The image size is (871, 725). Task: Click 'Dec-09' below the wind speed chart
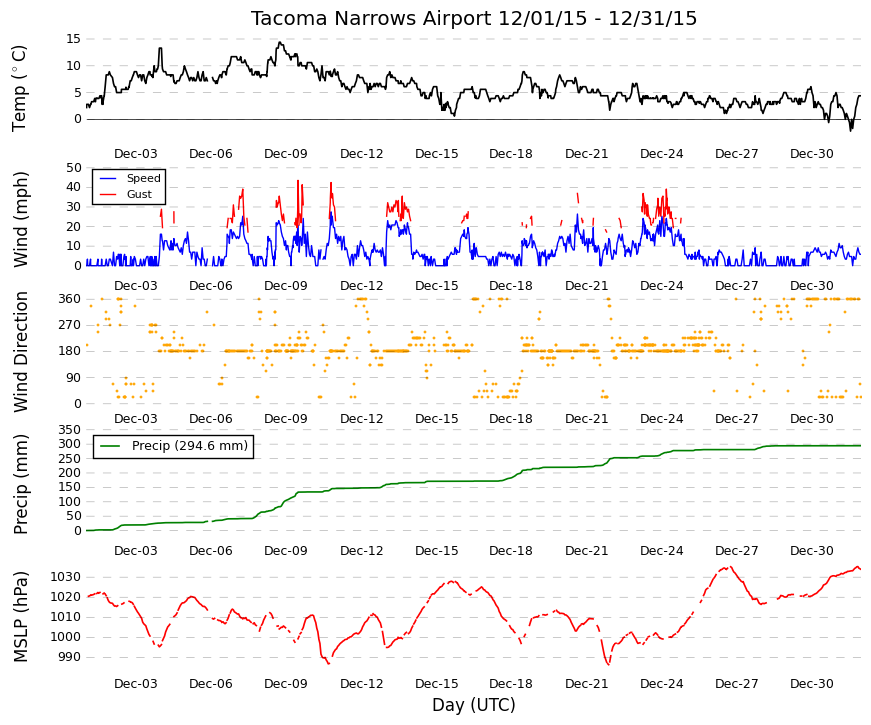[286, 286]
